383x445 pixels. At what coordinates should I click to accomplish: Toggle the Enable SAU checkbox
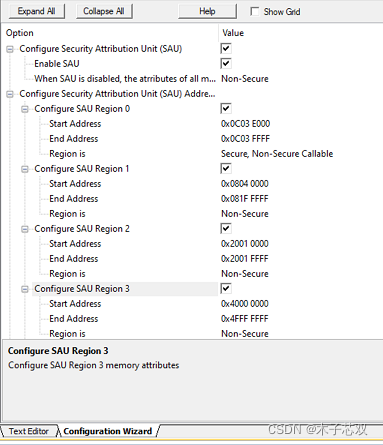pos(226,64)
